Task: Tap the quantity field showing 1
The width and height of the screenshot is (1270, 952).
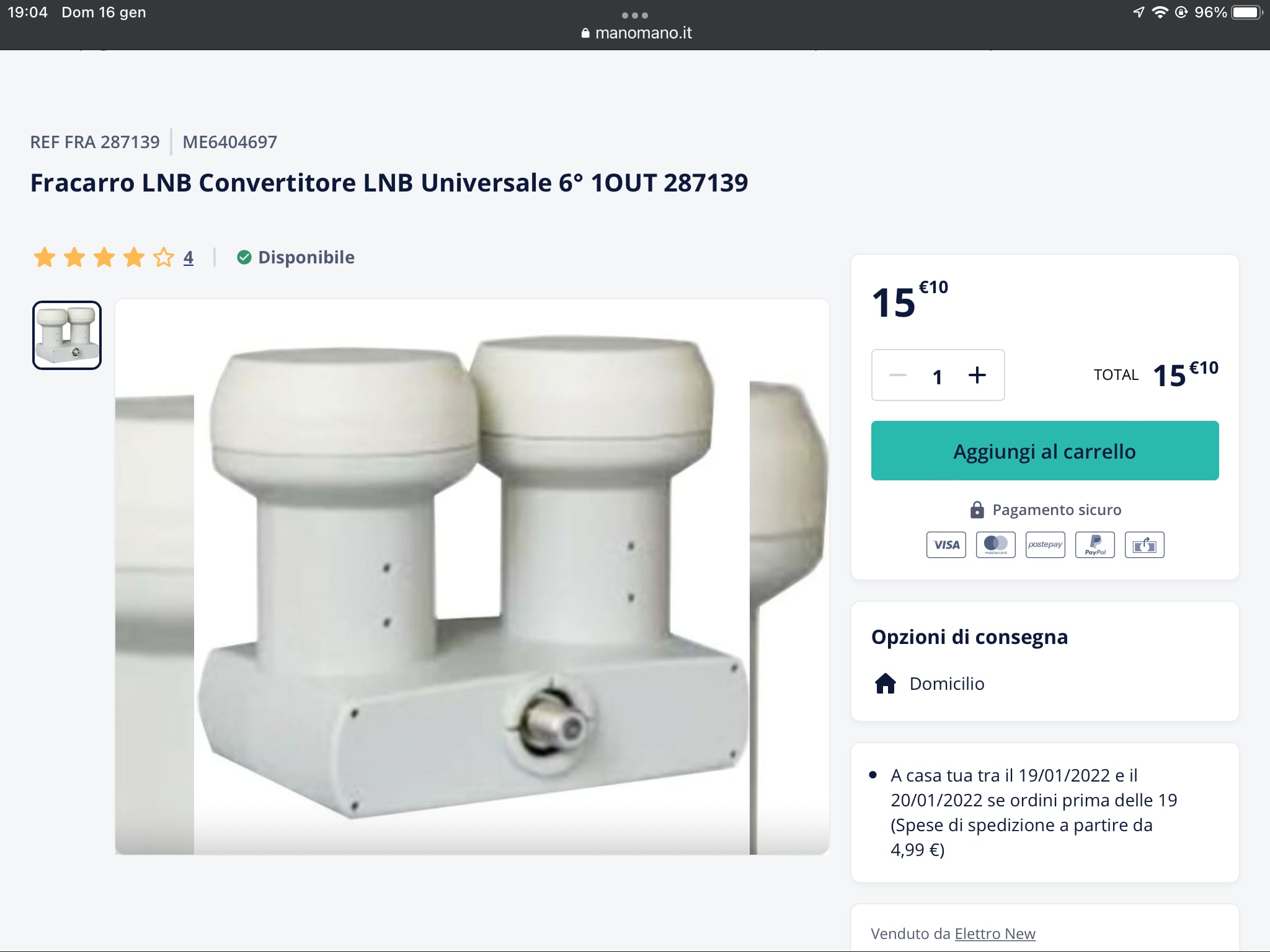Action: (938, 376)
